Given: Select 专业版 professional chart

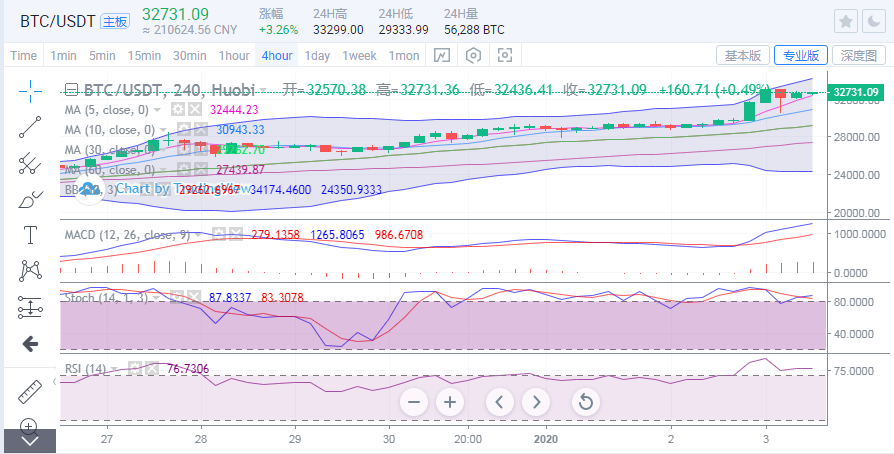Looking at the screenshot, I should tap(801, 55).
